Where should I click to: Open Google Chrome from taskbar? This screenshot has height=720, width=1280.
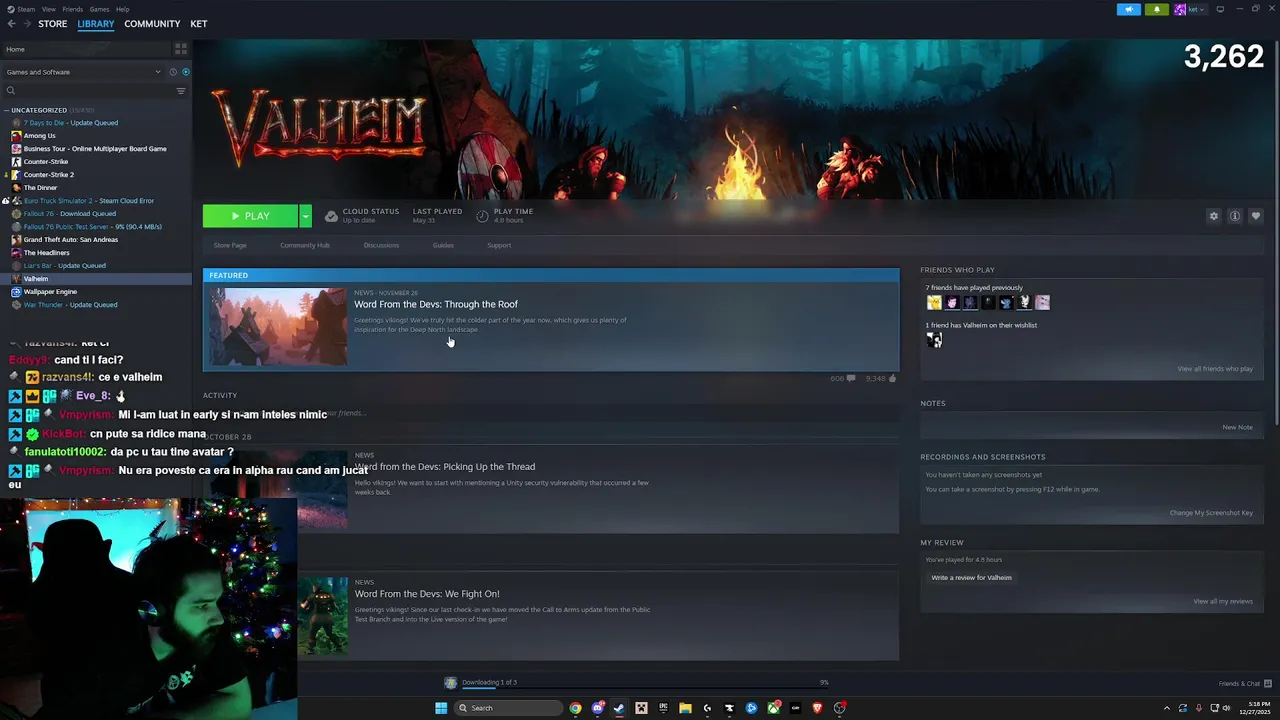click(x=575, y=708)
